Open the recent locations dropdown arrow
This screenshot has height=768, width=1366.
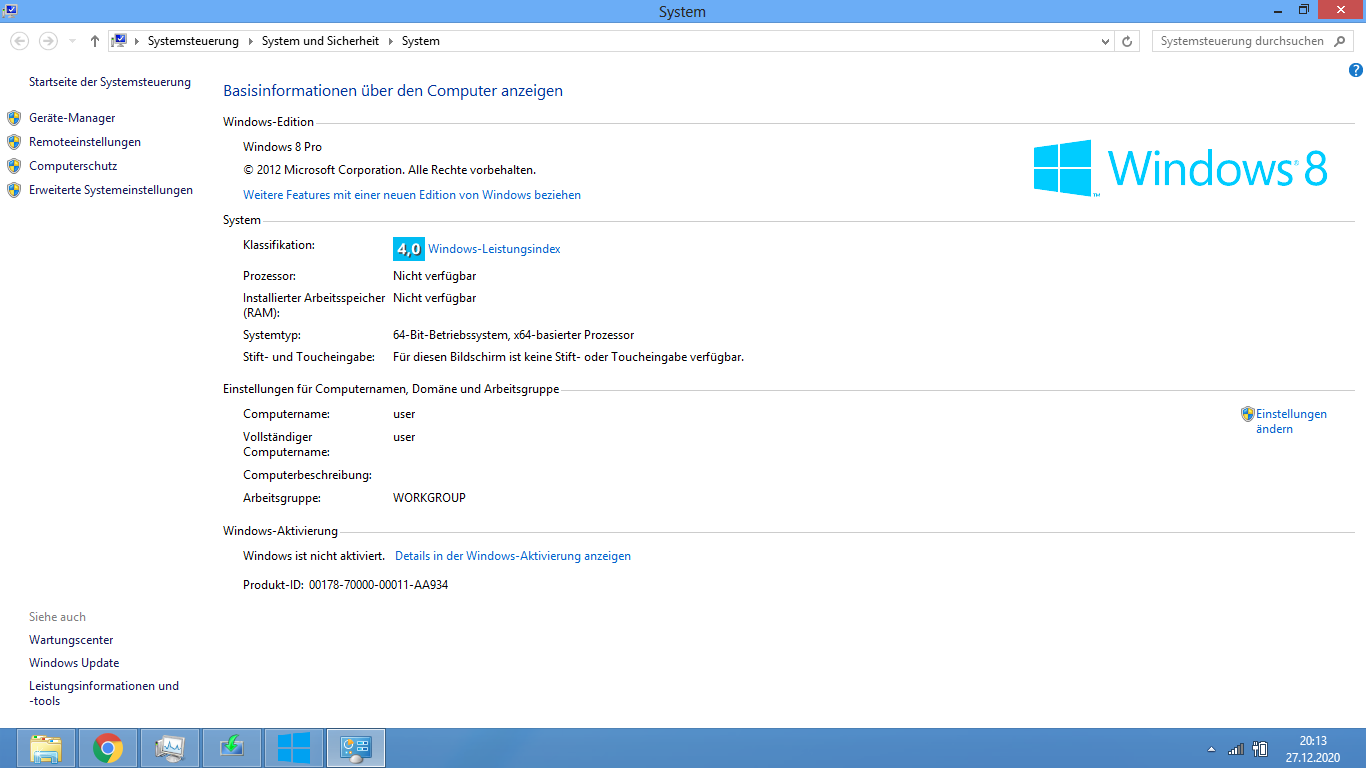coord(72,42)
